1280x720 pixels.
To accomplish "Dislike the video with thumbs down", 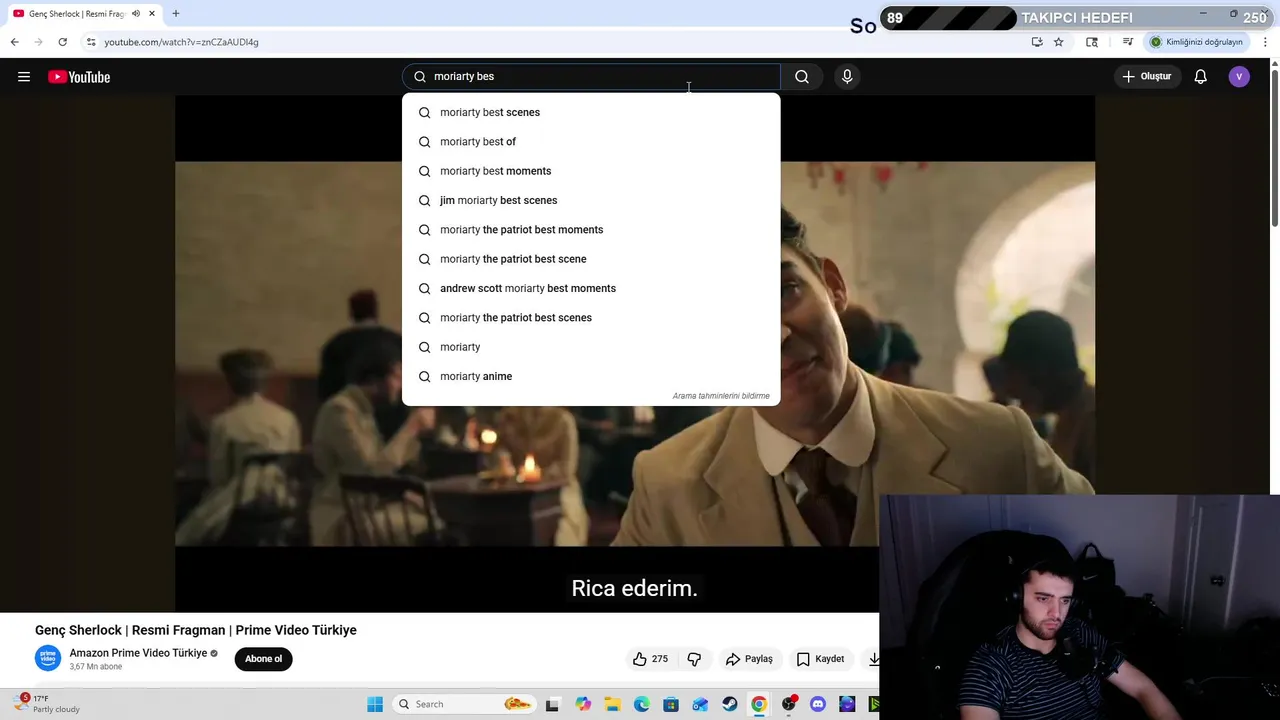I will tap(694, 659).
